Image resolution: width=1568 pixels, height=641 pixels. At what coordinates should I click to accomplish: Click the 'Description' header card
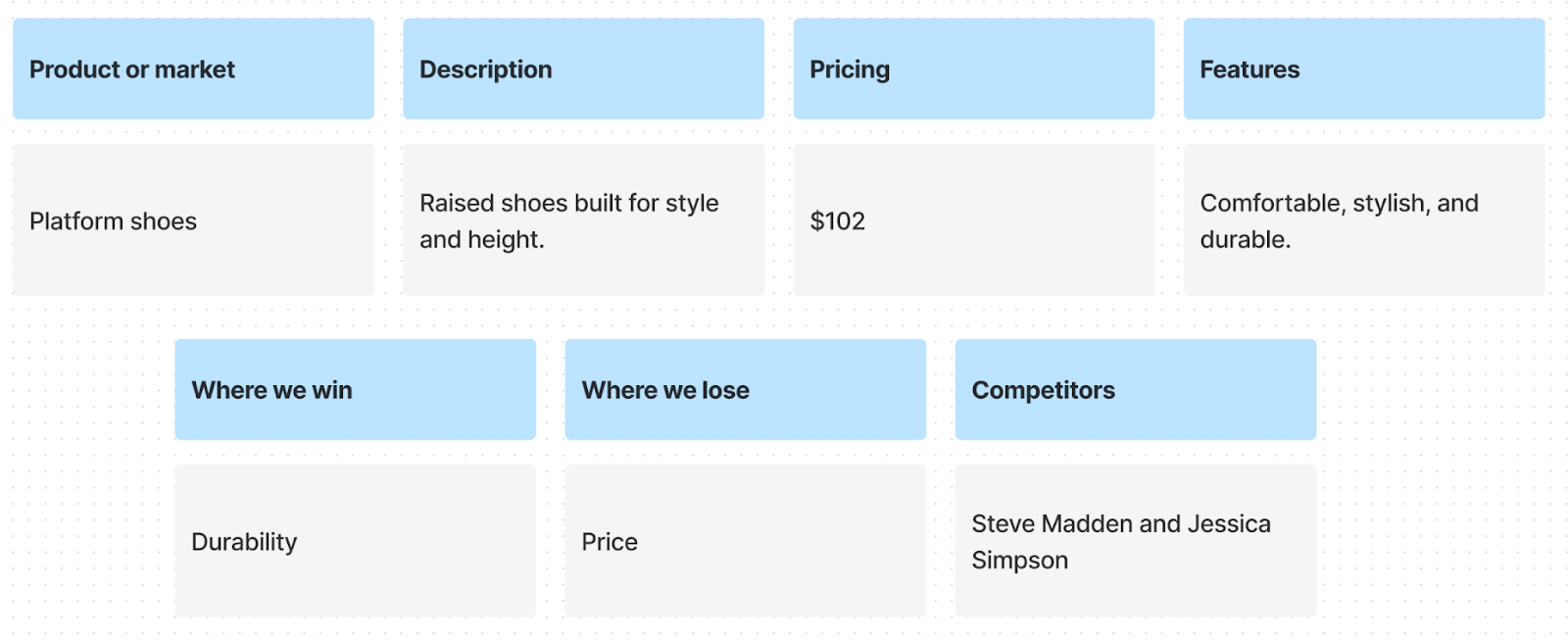coord(583,69)
